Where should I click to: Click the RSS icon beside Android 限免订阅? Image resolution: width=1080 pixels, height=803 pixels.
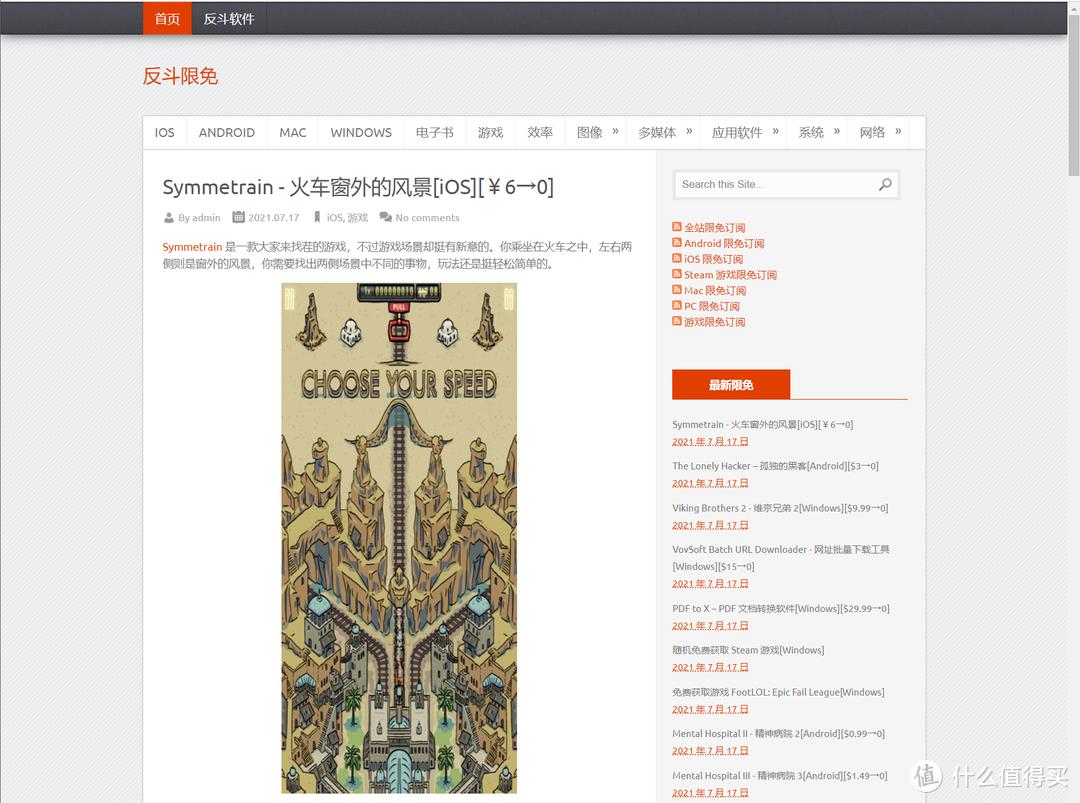675,243
